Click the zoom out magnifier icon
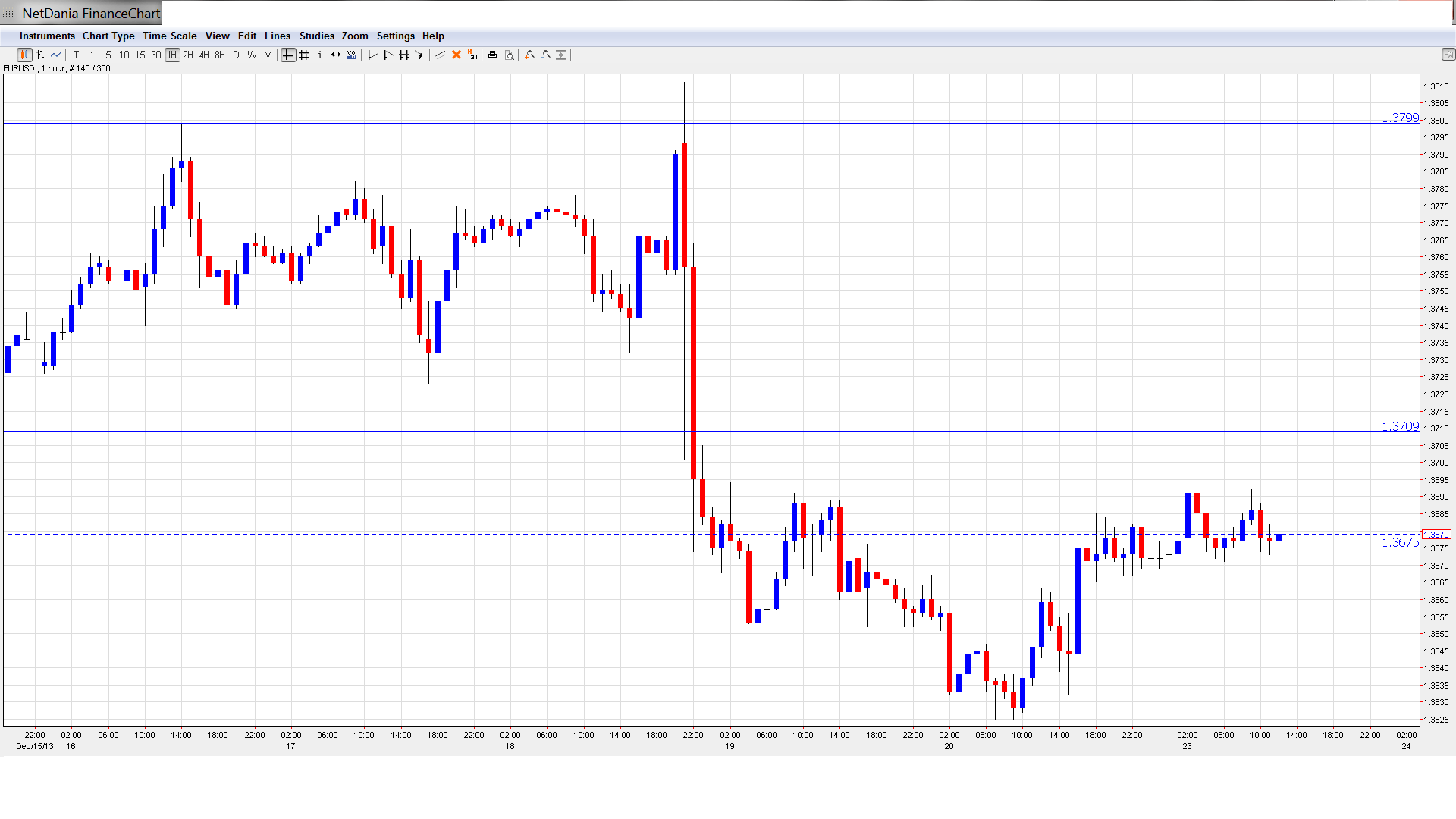1456x819 pixels. (546, 55)
